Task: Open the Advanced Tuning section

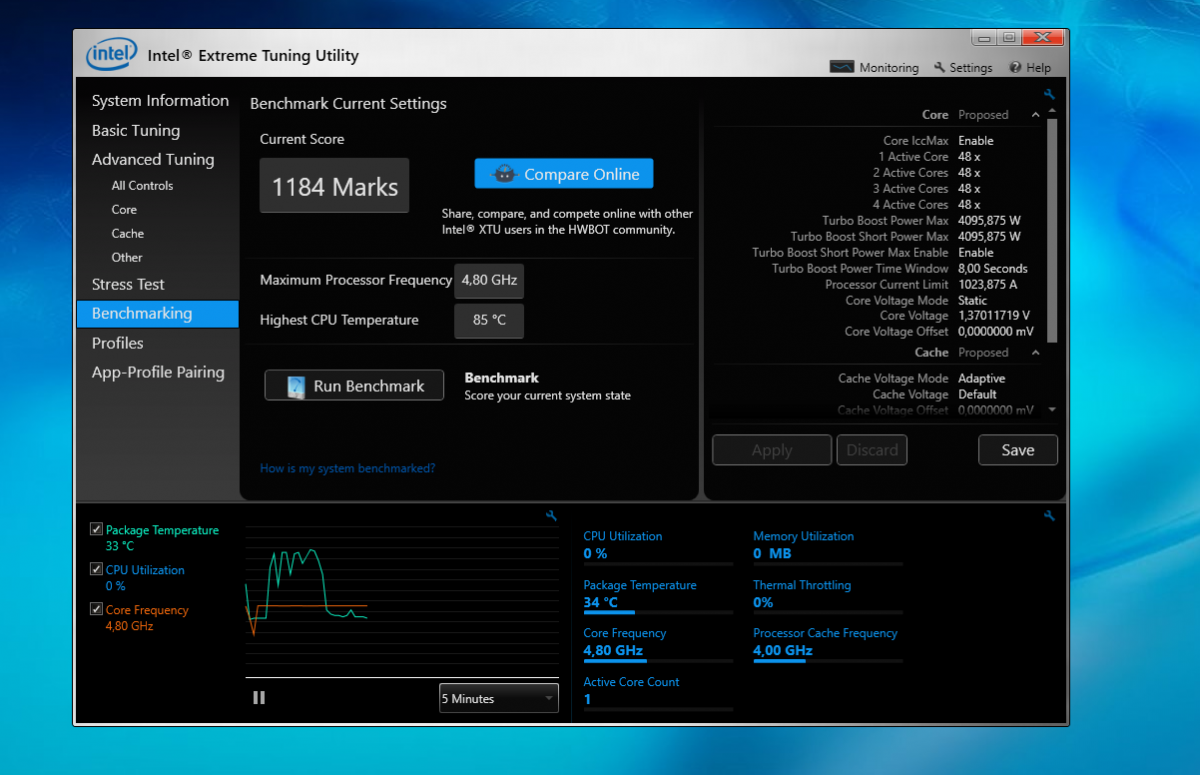Action: 153,160
